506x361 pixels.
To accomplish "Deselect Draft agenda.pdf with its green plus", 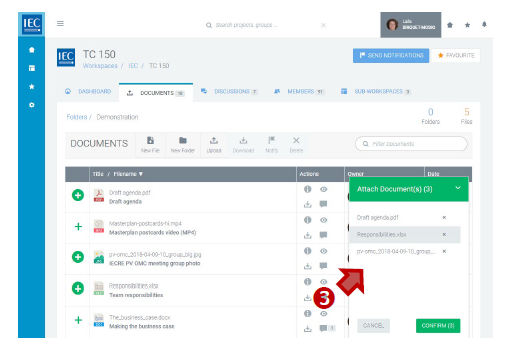I will click(x=78, y=195).
